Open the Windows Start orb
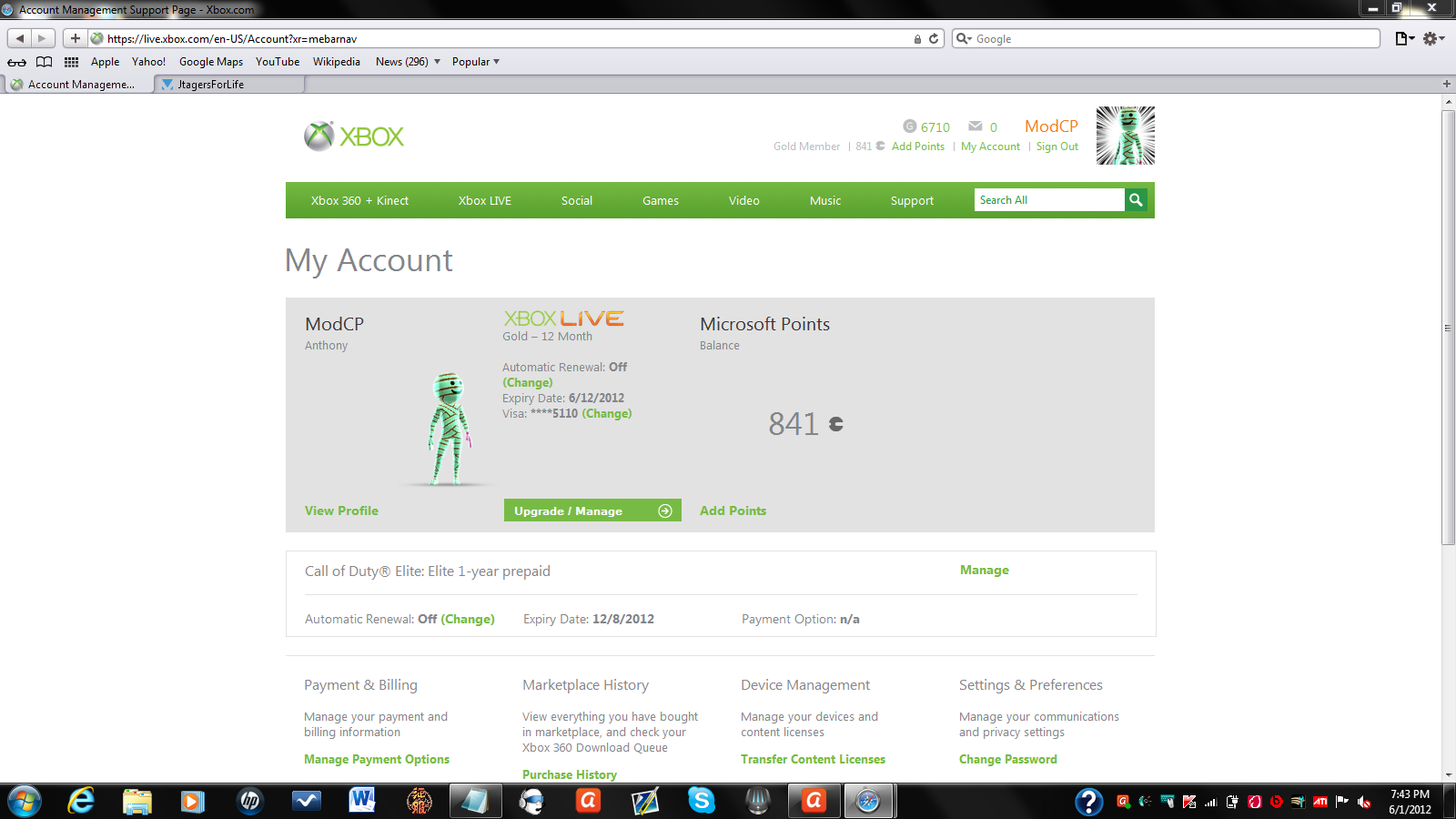This screenshot has width=1456, height=819. coord(25,802)
